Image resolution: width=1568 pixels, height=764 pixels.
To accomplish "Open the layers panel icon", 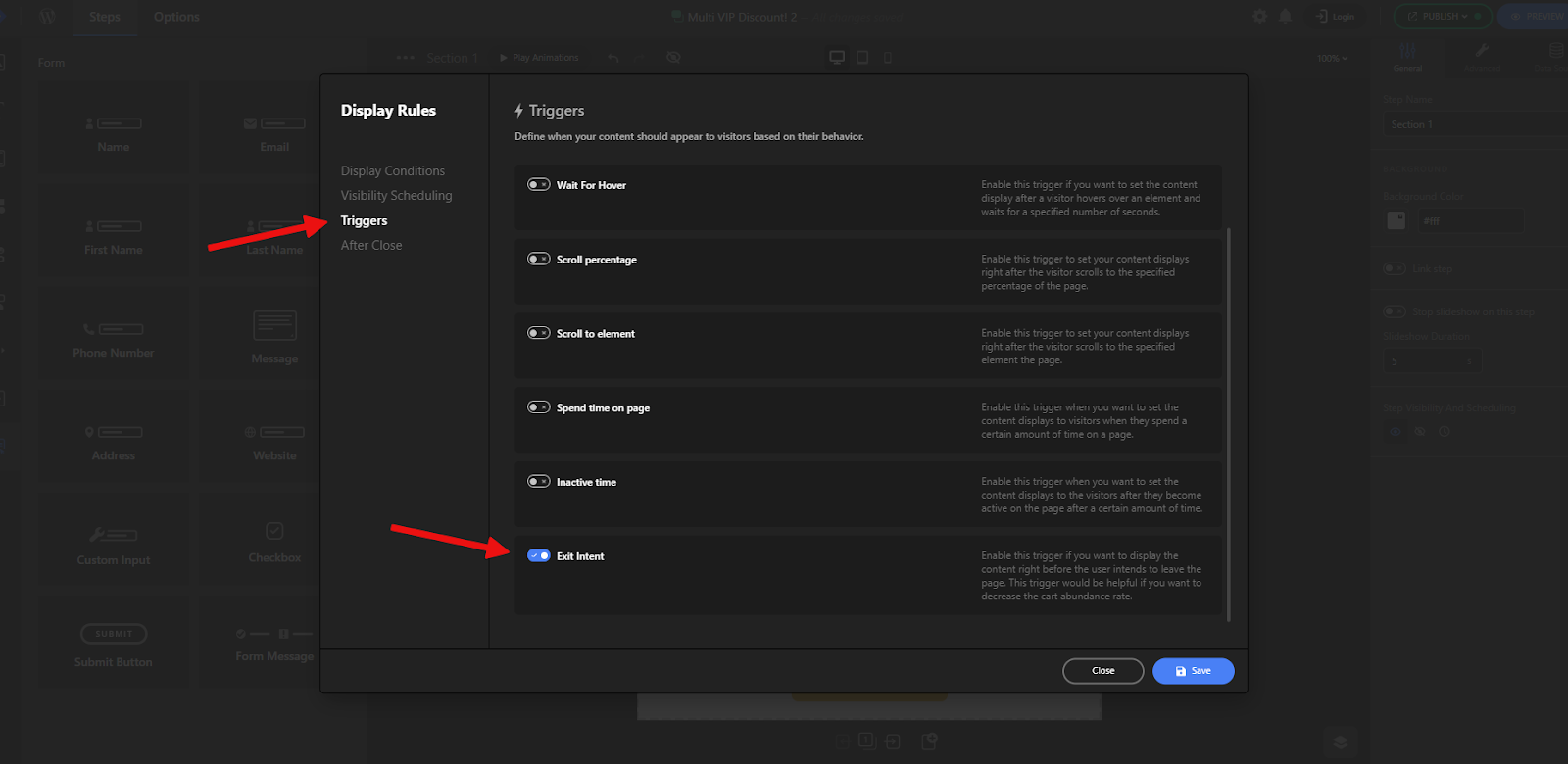I will point(1340,741).
